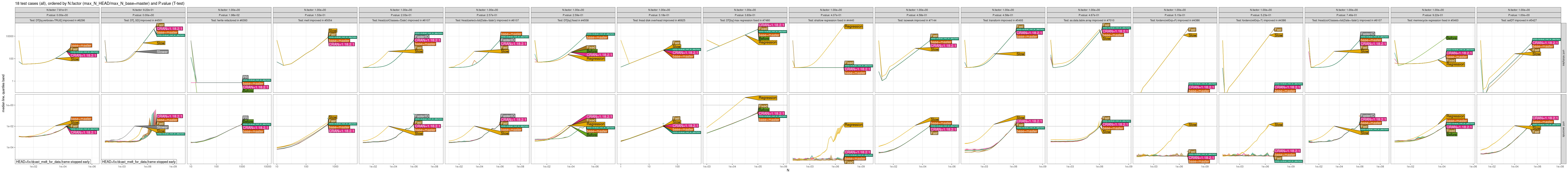The width and height of the screenshot is (1568, 174).
Task: Click the gray 'Slower' label in DT[,.SD] kilobytes plot
Action: pyautogui.click(x=162, y=52)
